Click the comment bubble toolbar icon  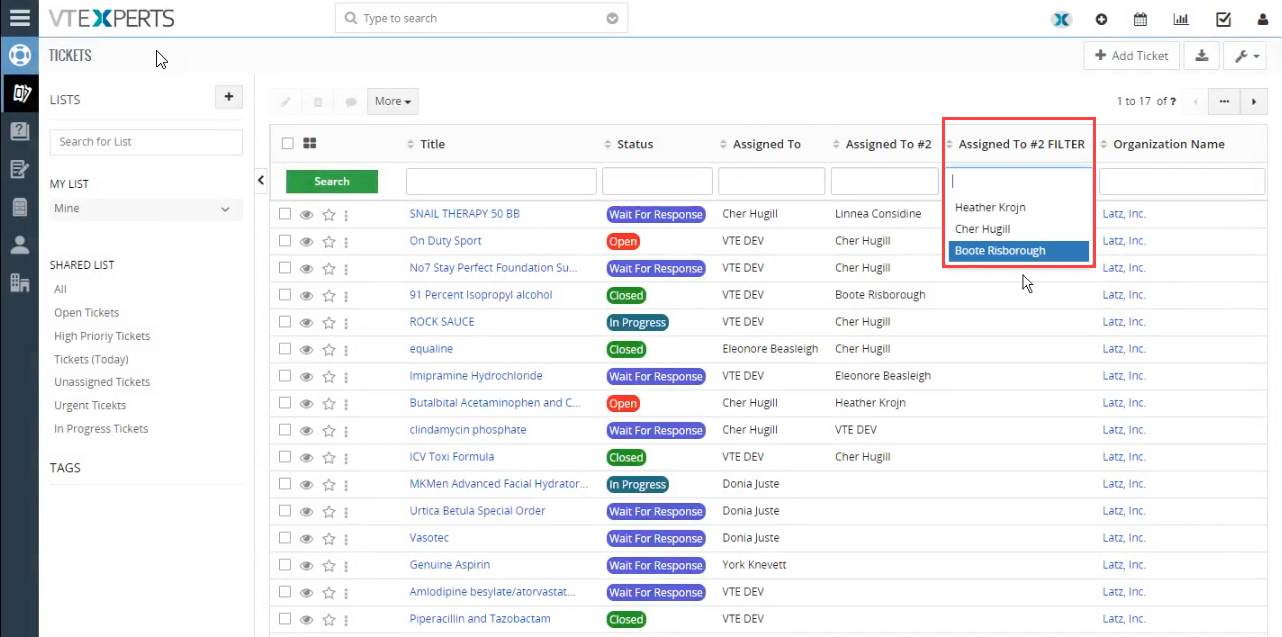(x=351, y=101)
